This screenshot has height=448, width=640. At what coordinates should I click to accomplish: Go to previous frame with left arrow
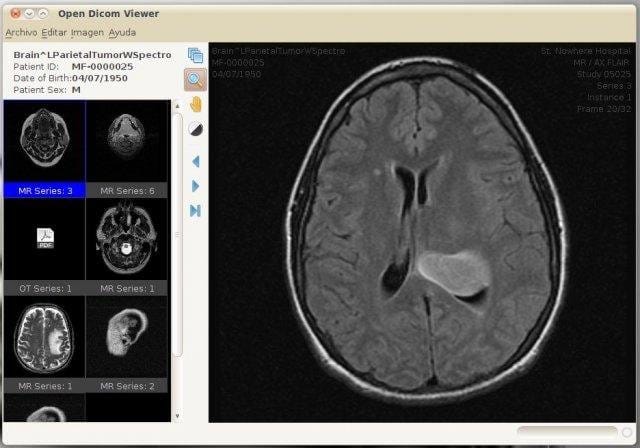tap(195, 161)
